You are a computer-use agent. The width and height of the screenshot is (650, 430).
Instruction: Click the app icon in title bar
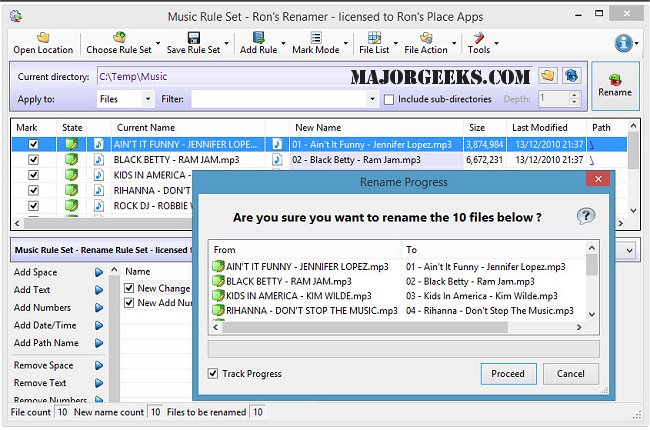[16, 16]
